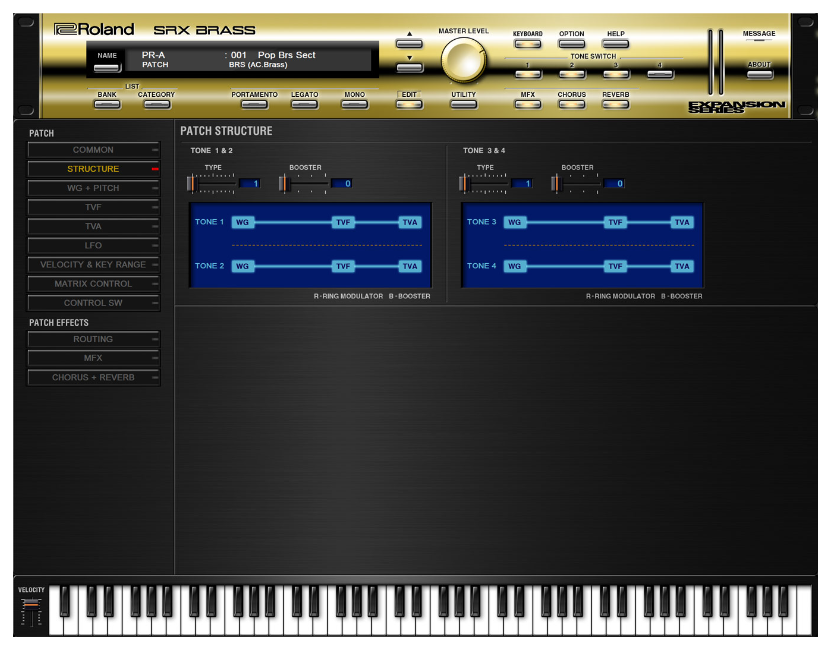Enable Legato mode
Viewport: 826px width, 645px height.
[304, 104]
